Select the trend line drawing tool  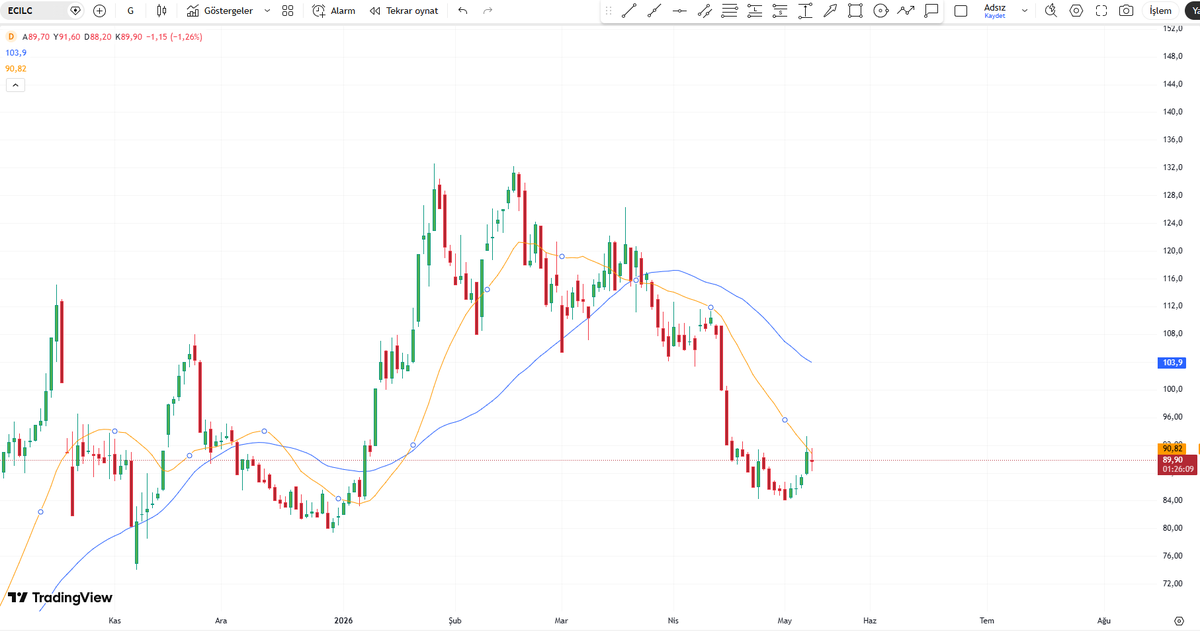629,11
